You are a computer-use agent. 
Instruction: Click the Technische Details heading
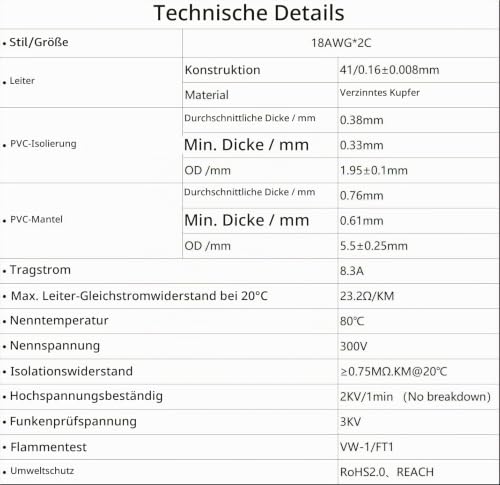[x=249, y=13]
